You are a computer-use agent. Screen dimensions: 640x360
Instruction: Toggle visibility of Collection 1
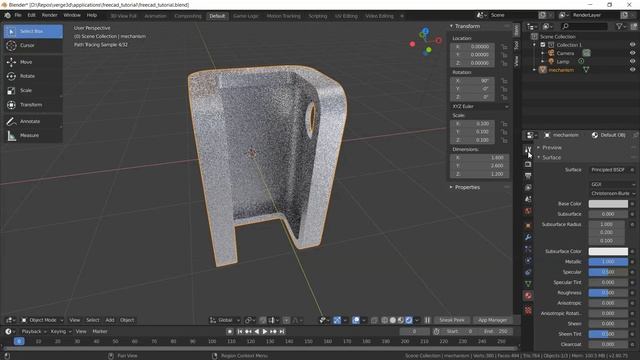point(632,45)
